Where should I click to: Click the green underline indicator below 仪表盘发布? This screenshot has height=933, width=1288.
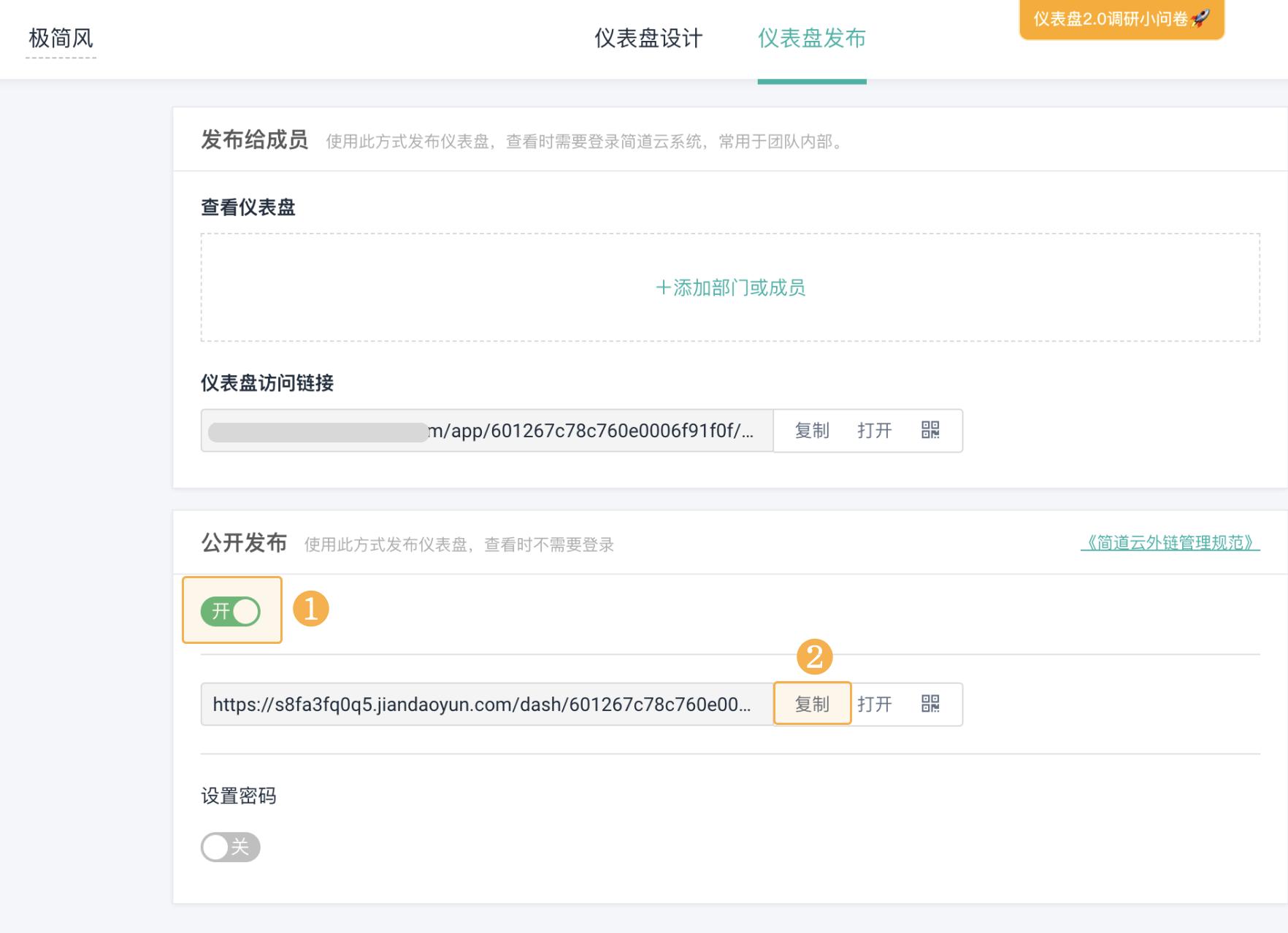pyautogui.click(x=812, y=82)
